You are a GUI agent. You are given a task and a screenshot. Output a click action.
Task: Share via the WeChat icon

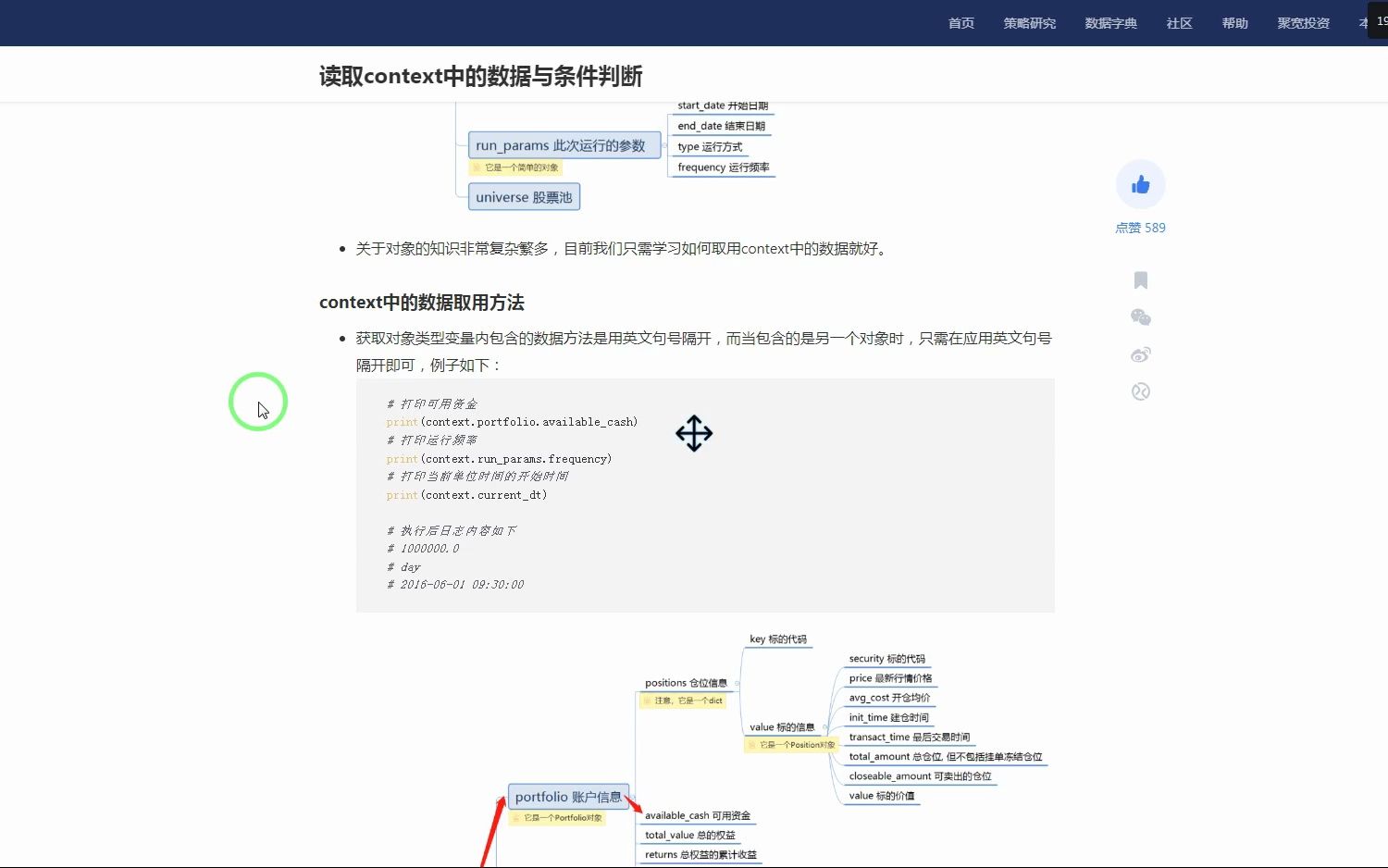(1141, 317)
